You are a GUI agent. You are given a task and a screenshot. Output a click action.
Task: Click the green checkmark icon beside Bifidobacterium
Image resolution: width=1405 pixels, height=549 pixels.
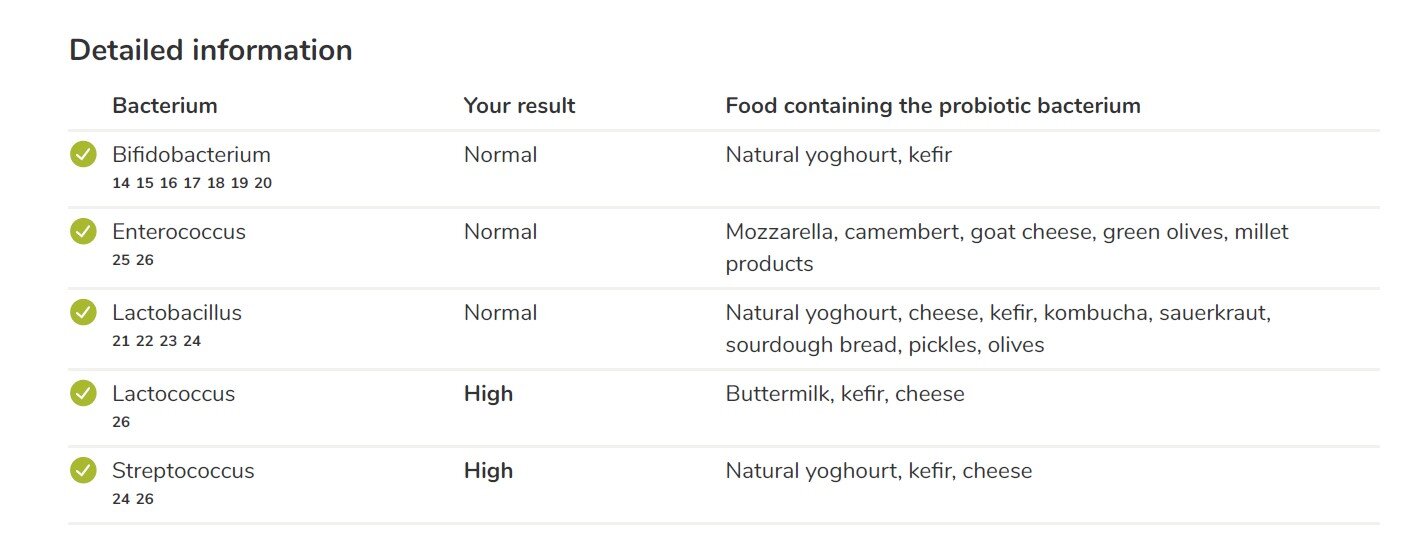coord(83,155)
